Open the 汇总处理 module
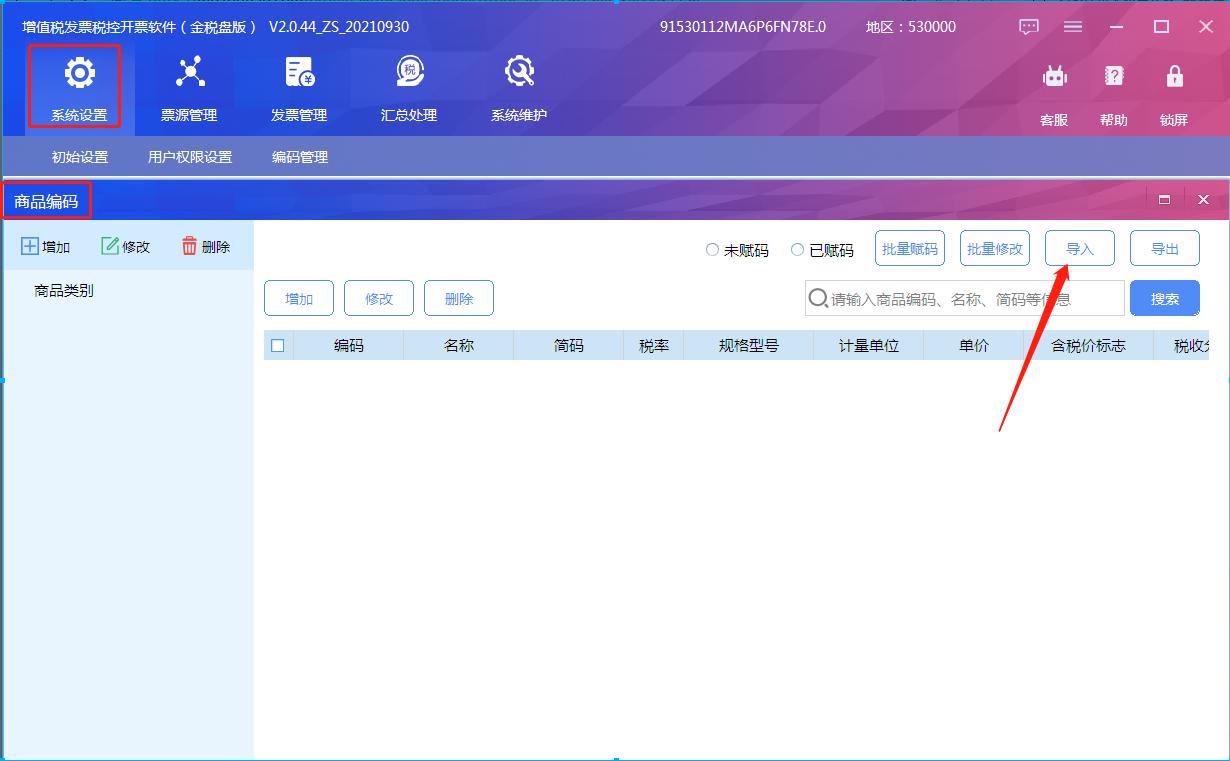1230x761 pixels. point(407,87)
